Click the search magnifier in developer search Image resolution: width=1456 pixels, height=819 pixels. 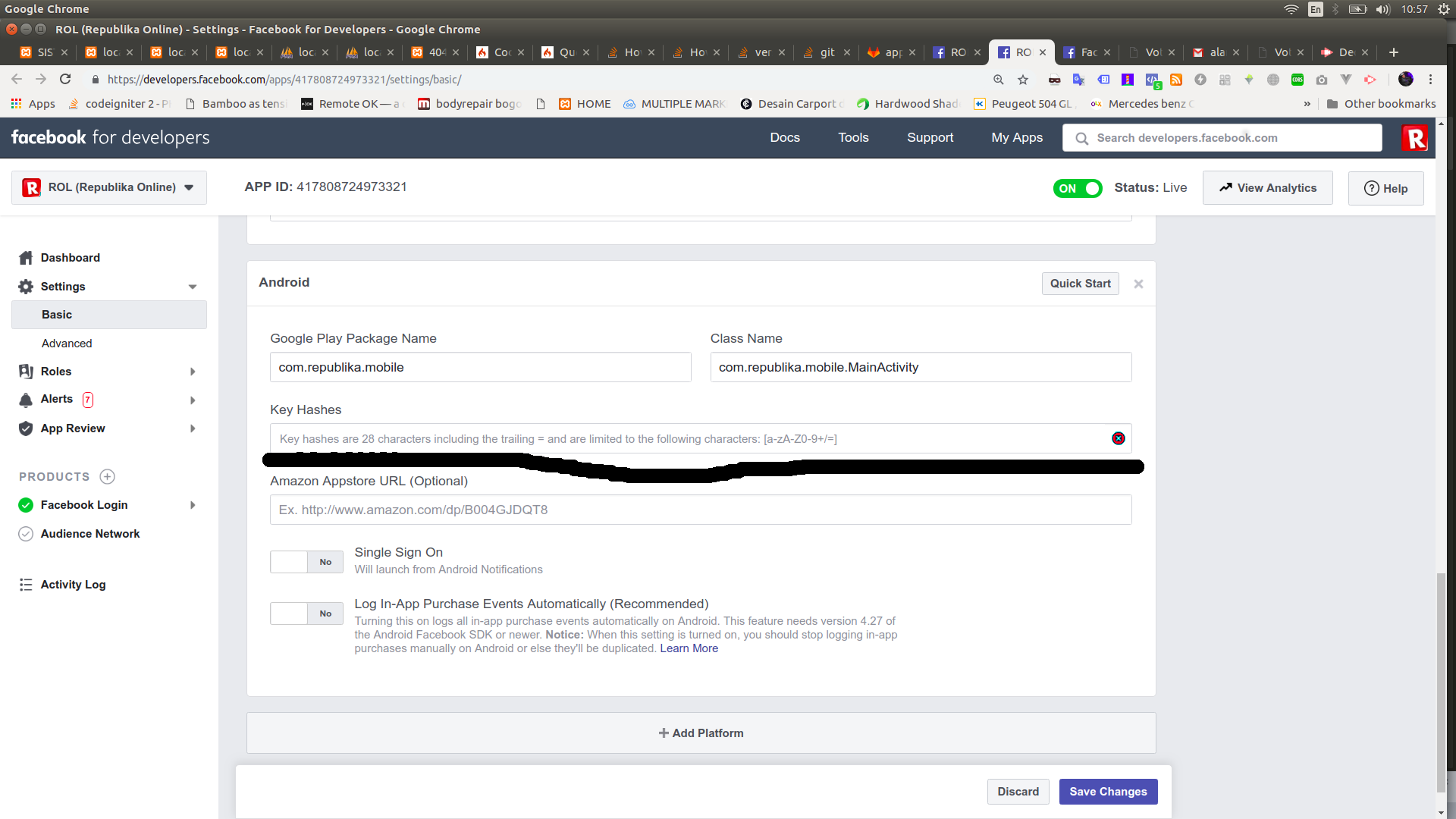(x=1082, y=138)
